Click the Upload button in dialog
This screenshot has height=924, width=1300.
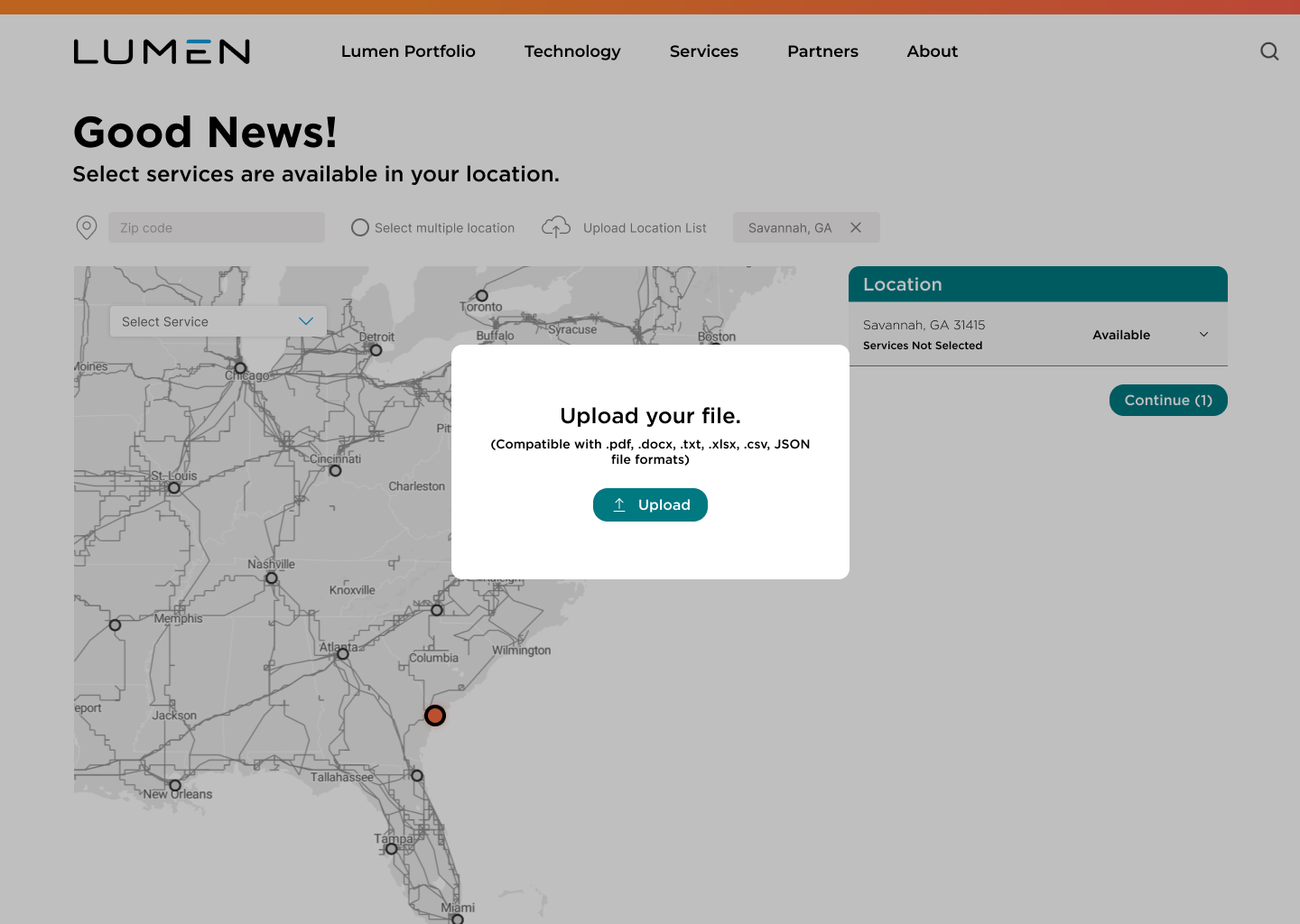click(650, 504)
